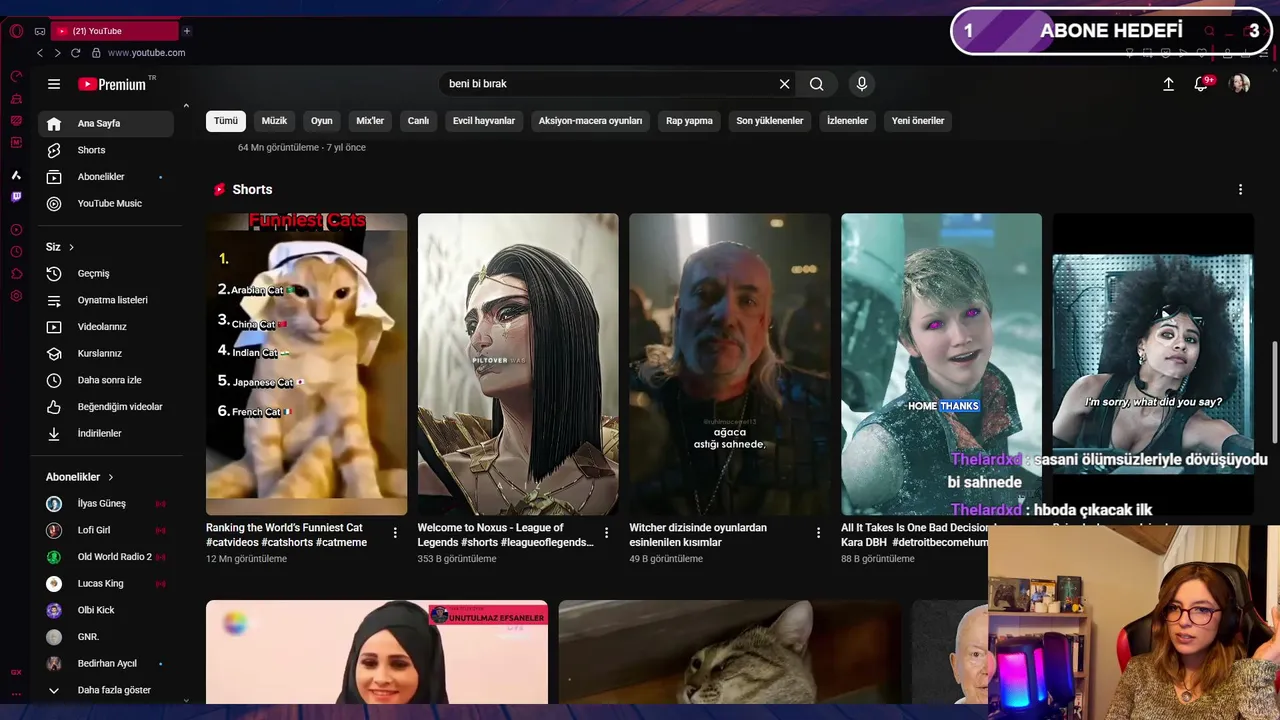The image size is (1280, 720).
Task: Open Bedirhan Aycıl channel
Action: click(x=106, y=663)
